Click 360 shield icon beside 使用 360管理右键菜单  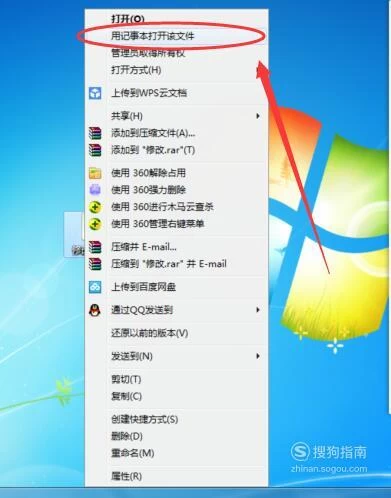pos(95,224)
